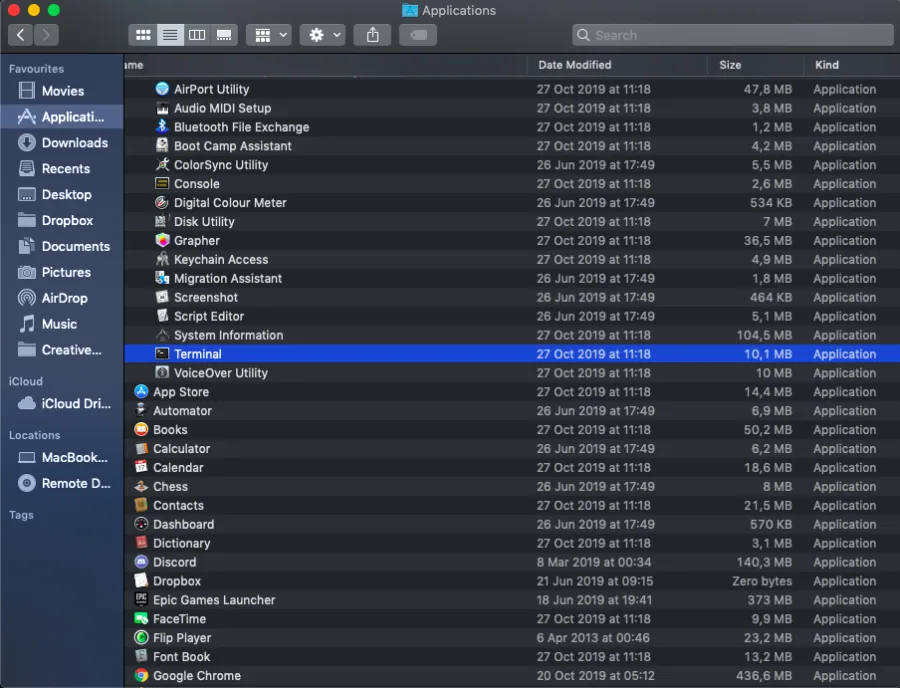Select the Epic Games Launcher row
900x688 pixels.
click(x=512, y=600)
